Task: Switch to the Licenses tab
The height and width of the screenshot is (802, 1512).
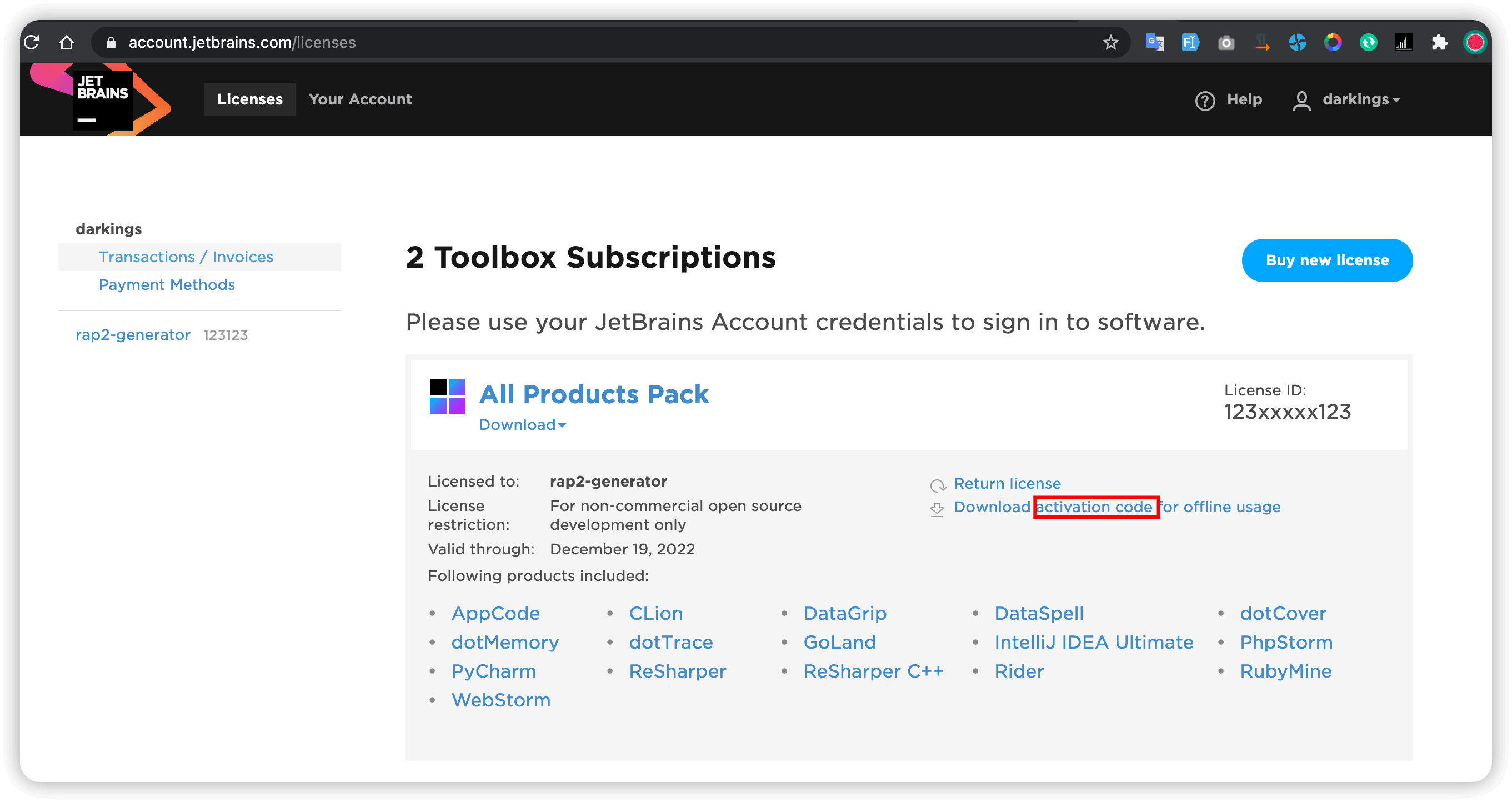Action: pyautogui.click(x=249, y=99)
